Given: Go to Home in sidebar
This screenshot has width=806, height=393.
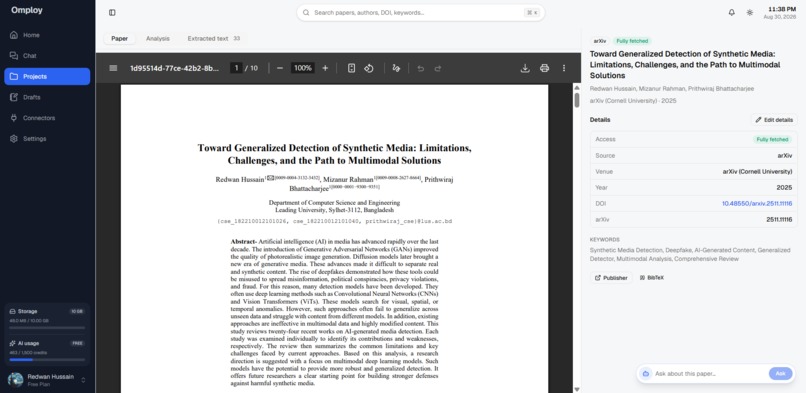Looking at the screenshot, I should [47, 35].
